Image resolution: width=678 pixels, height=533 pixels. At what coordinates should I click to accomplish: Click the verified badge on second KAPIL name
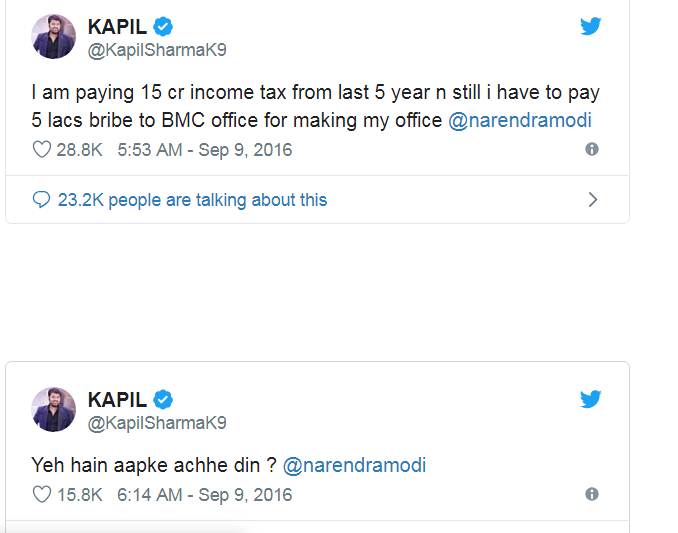pos(164,400)
